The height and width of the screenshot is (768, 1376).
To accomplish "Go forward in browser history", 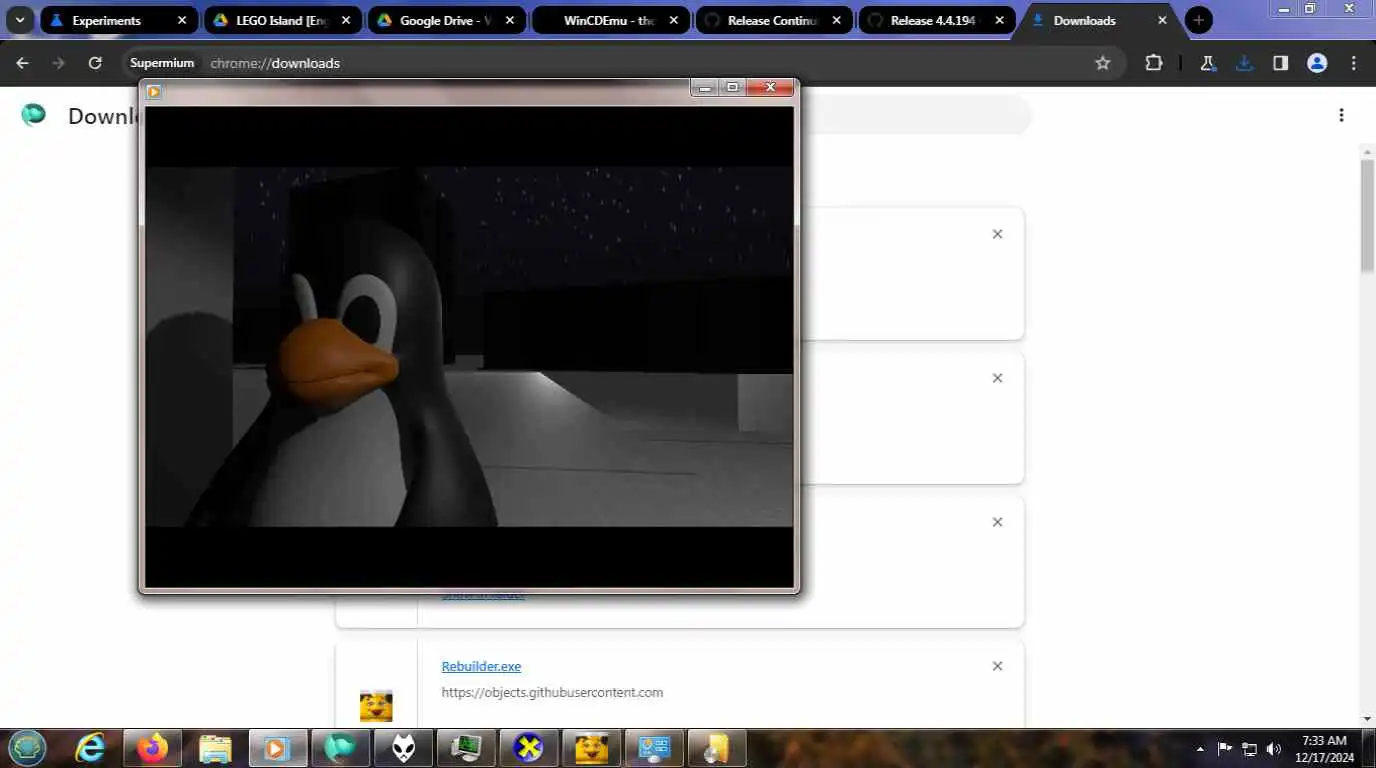I will coord(58,63).
